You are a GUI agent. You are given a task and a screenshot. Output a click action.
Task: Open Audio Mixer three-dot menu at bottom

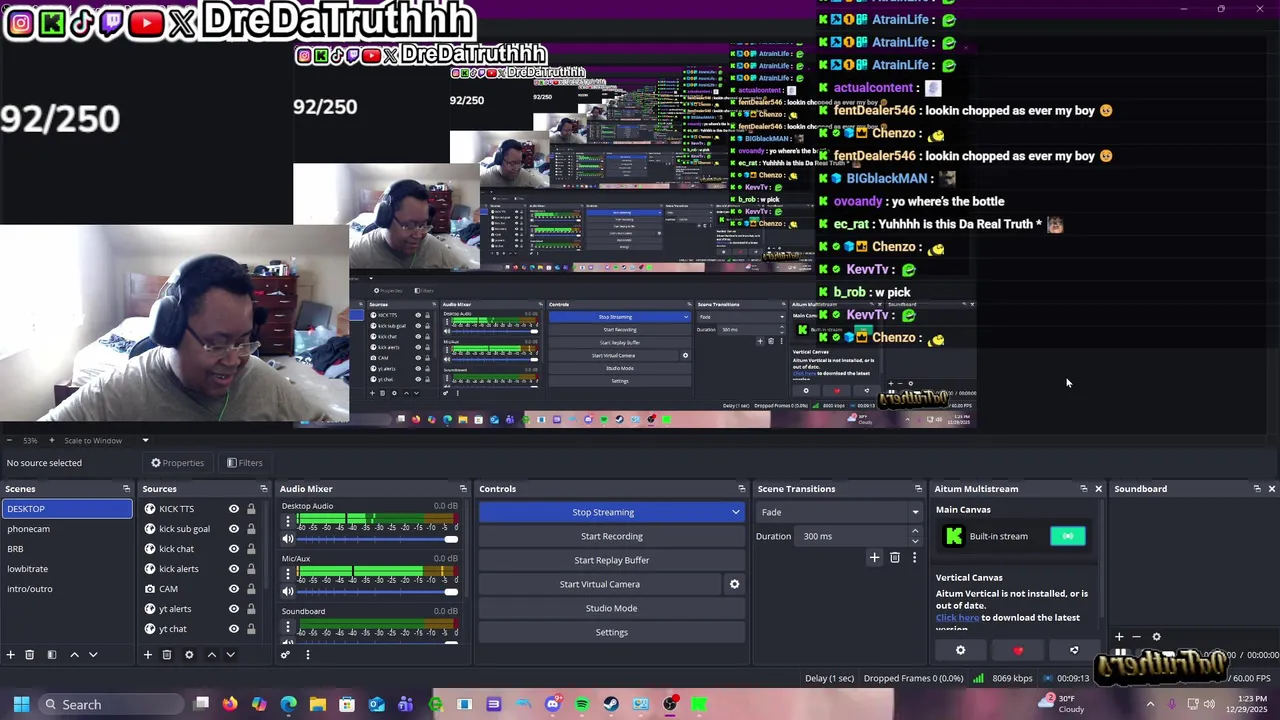(308, 655)
